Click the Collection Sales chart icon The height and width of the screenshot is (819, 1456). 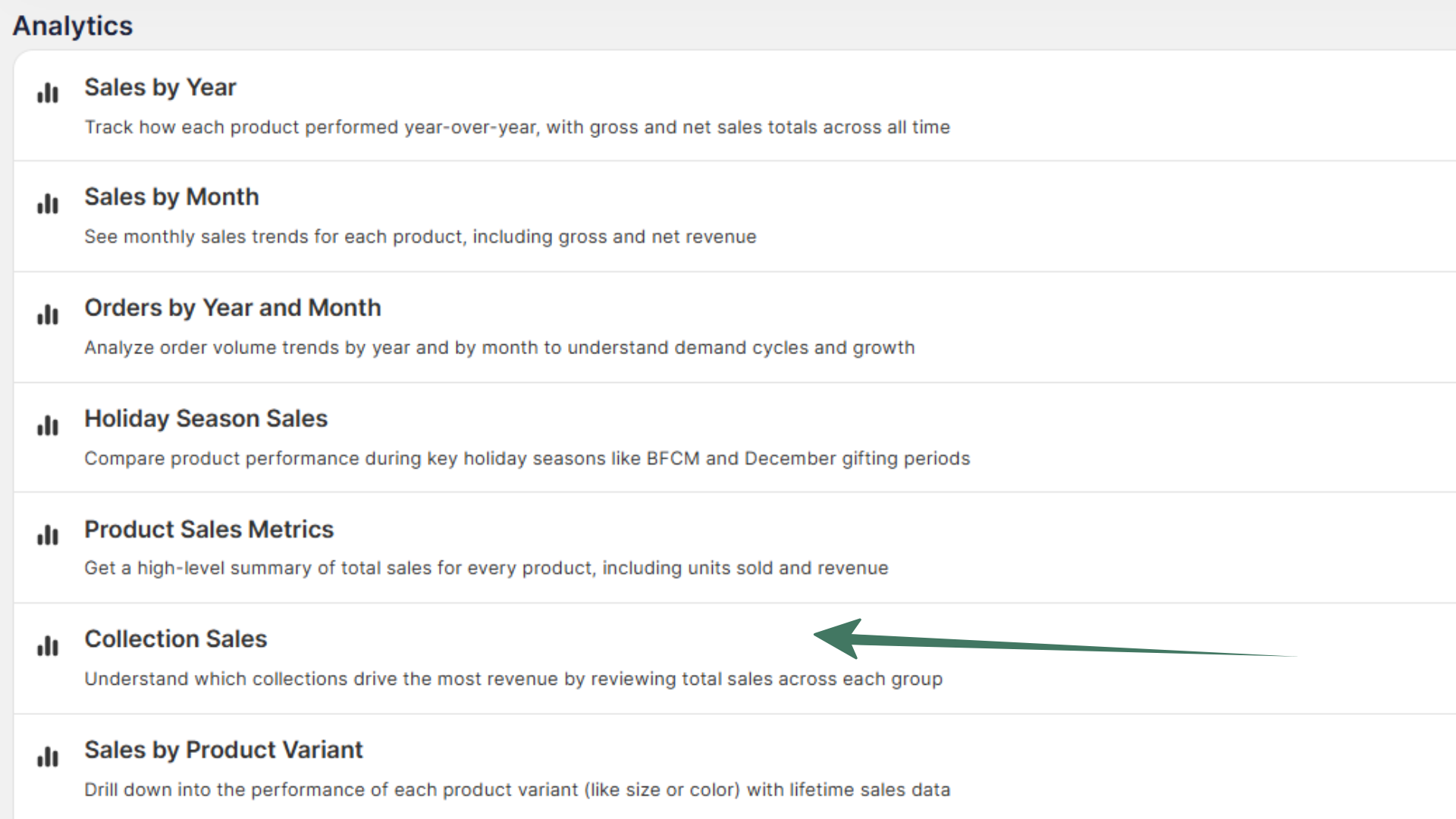48,646
